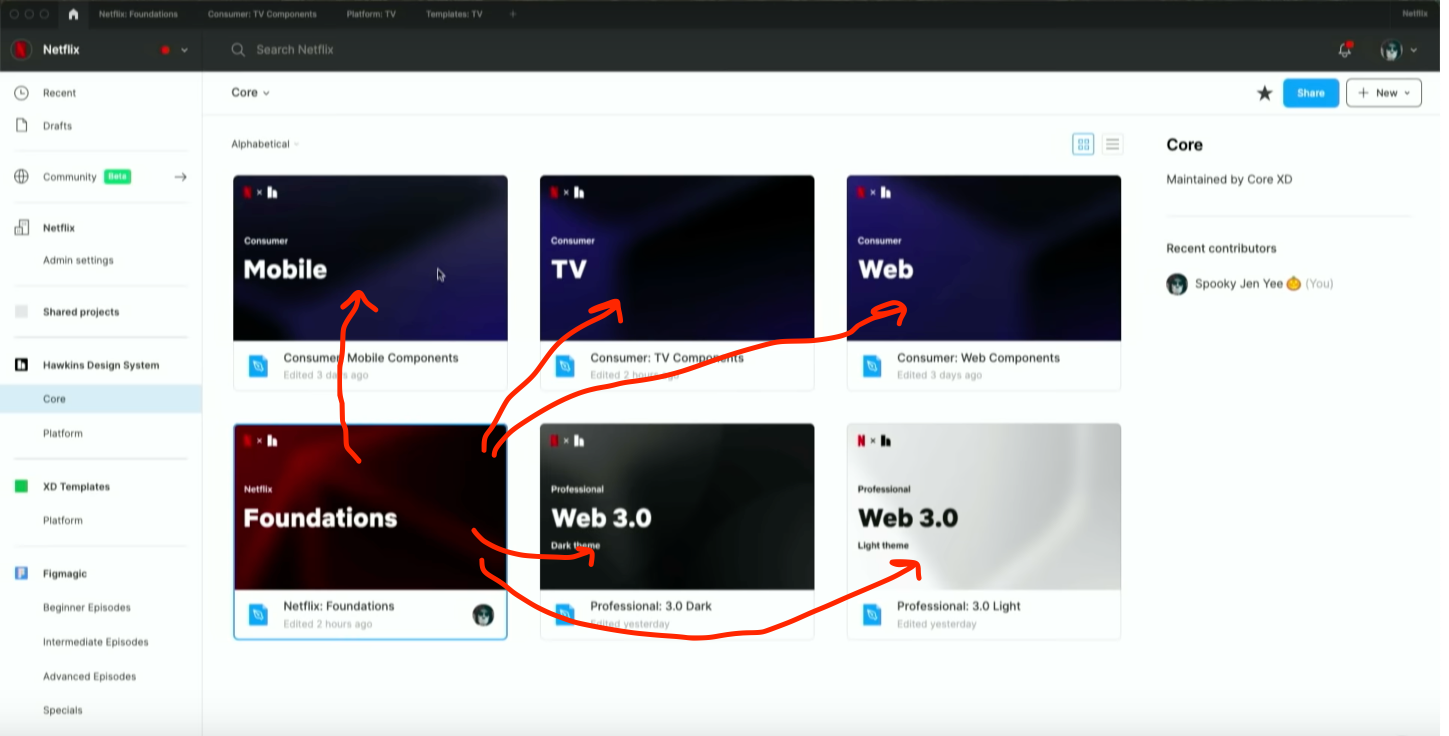Open the New dropdown button
Image resolution: width=1449 pixels, height=736 pixels.
[x=1384, y=93]
